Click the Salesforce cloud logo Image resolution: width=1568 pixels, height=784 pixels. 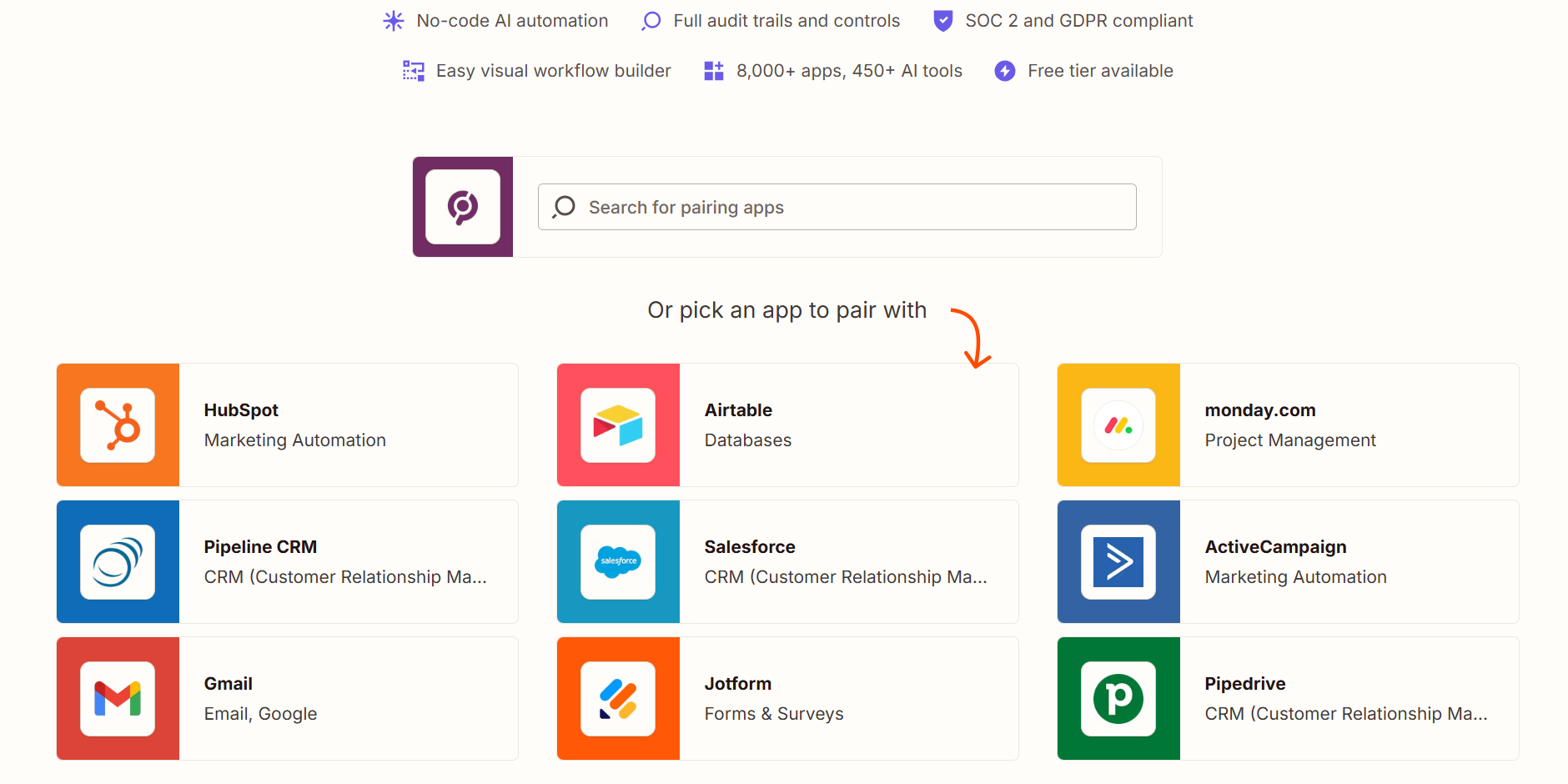[x=618, y=561]
